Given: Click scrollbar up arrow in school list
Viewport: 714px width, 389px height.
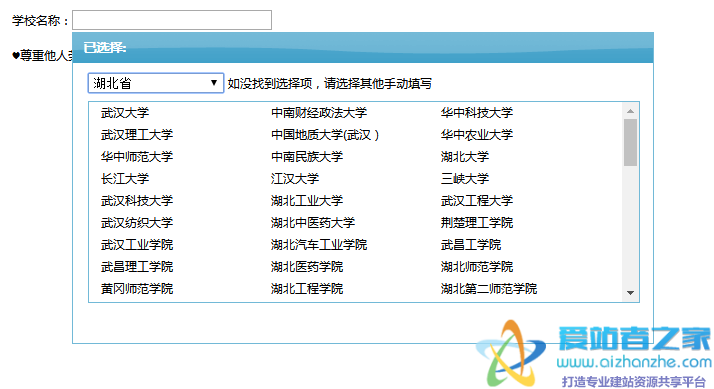Looking at the screenshot, I should [x=630, y=111].
